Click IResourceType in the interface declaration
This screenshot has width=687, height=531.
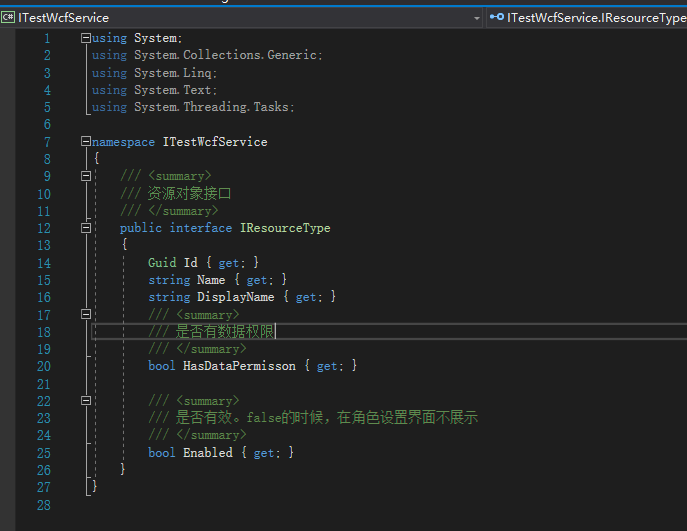click(284, 228)
